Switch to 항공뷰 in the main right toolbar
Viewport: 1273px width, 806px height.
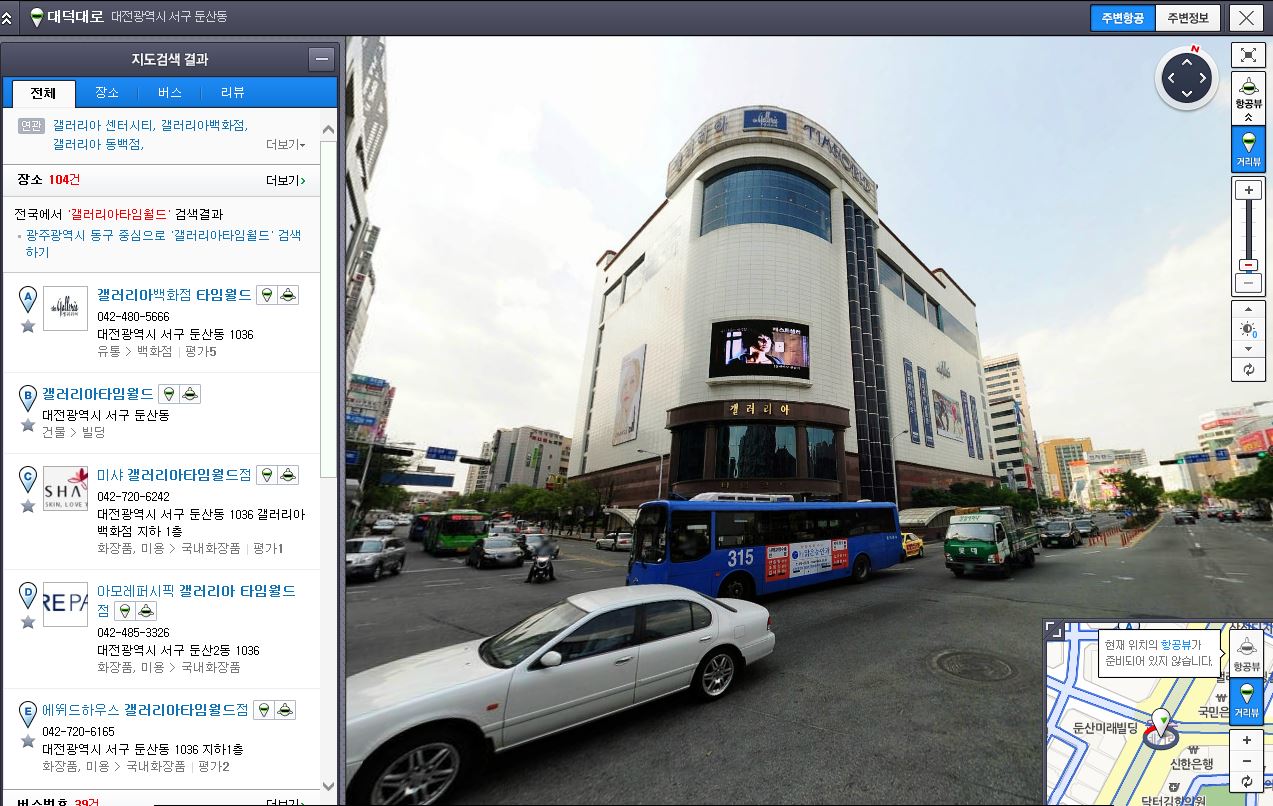[1247, 97]
